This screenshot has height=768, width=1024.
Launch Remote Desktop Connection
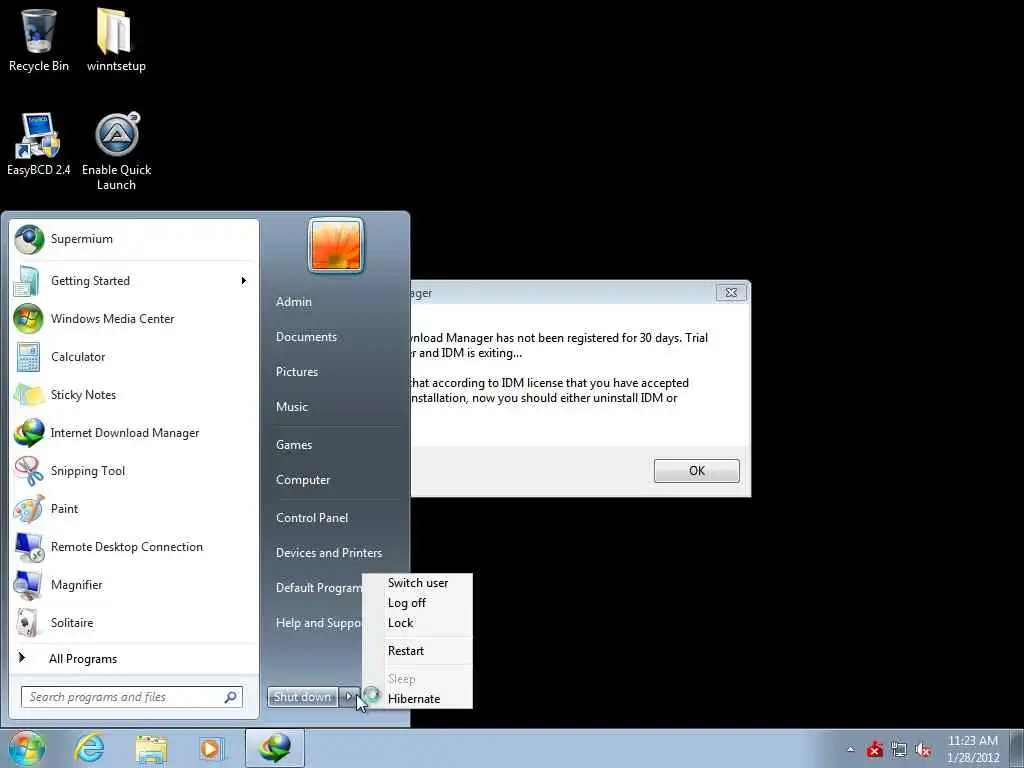(x=135, y=547)
